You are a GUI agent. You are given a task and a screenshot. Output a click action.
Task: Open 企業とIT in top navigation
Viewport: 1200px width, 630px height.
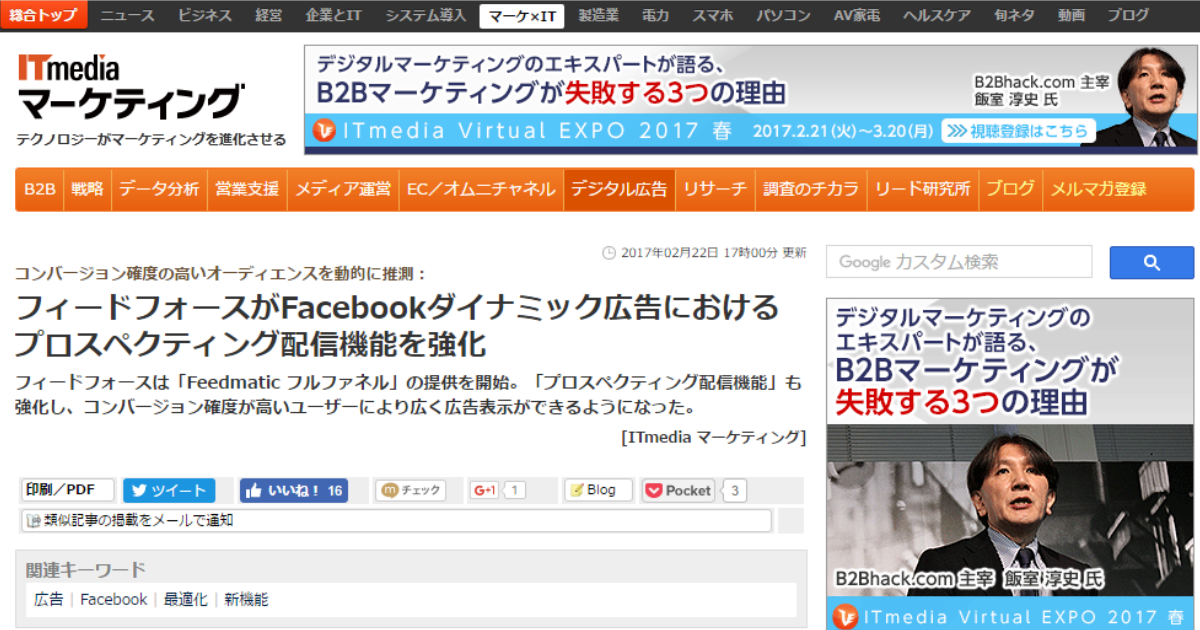(x=334, y=15)
